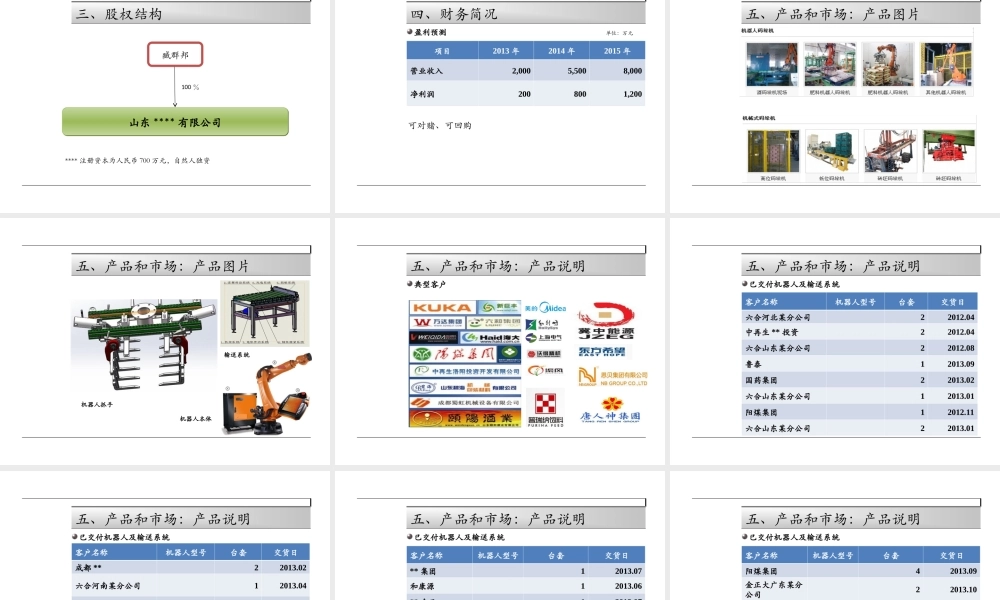The image size is (1000, 600).
Task: Click the 成都 ** customer row
Action: click(89, 567)
